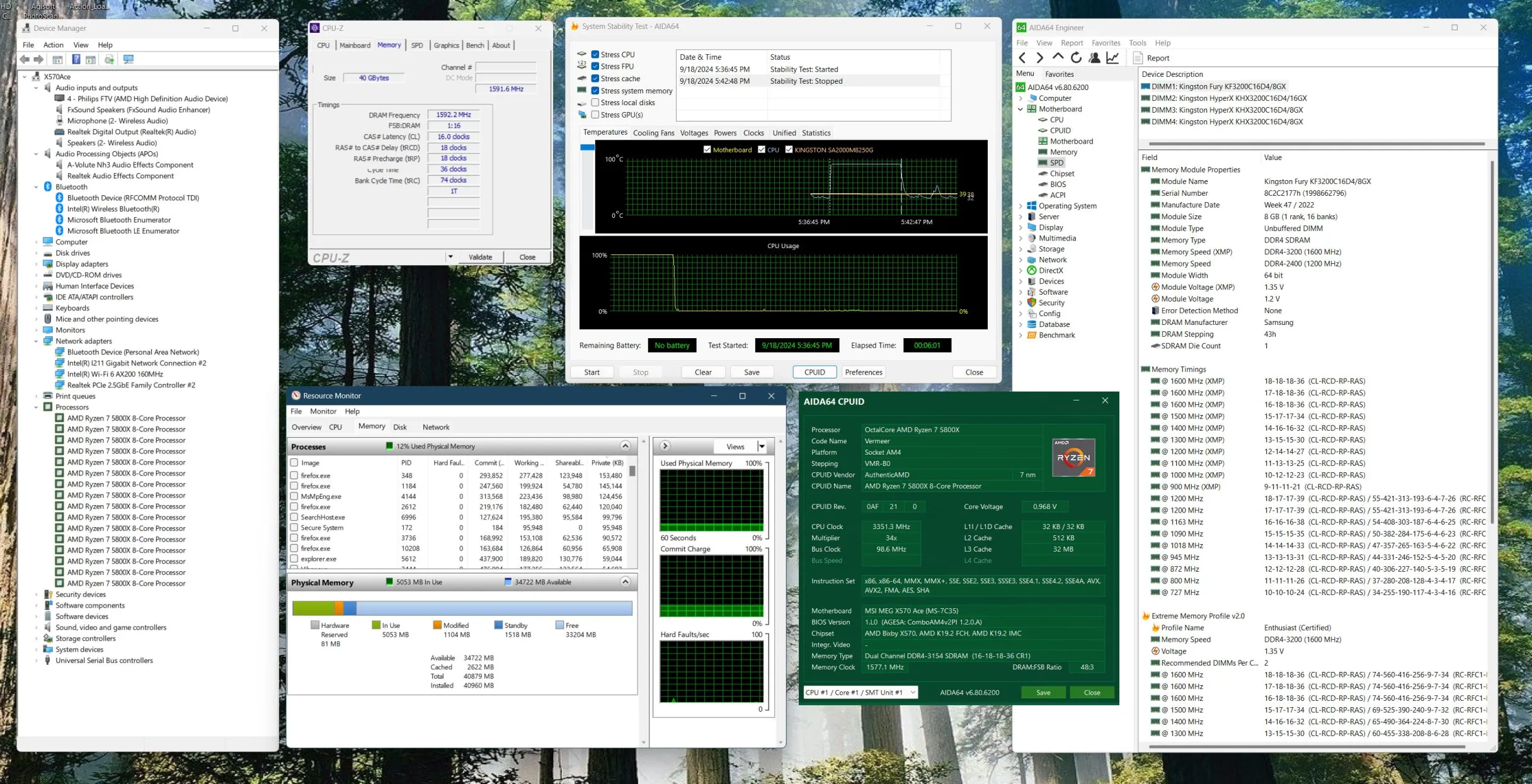Expand Display adapters in Device Manager
The width and height of the screenshot is (1532, 784).
37,264
